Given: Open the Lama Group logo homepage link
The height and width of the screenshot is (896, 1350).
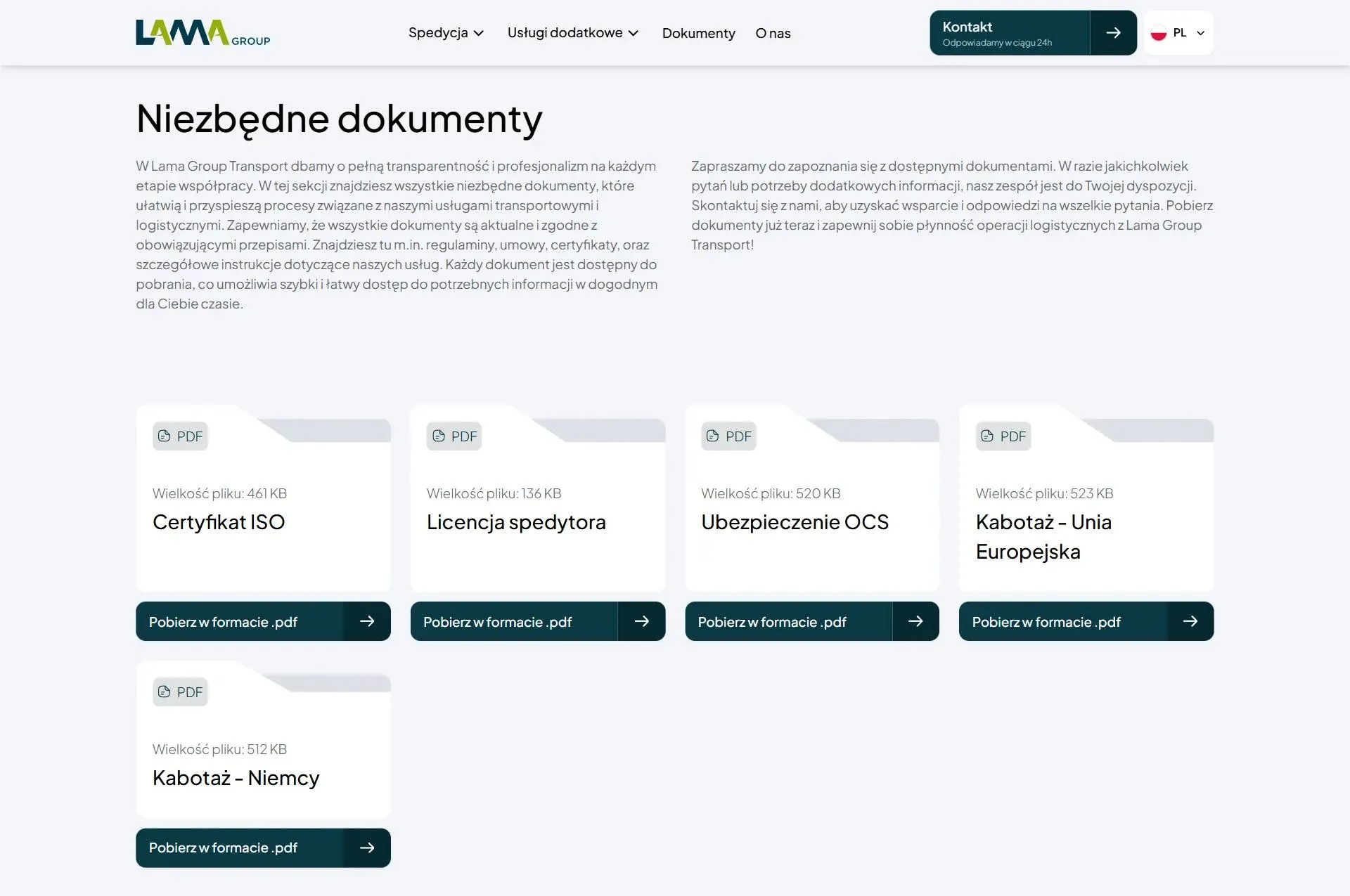Looking at the screenshot, I should click(x=202, y=32).
